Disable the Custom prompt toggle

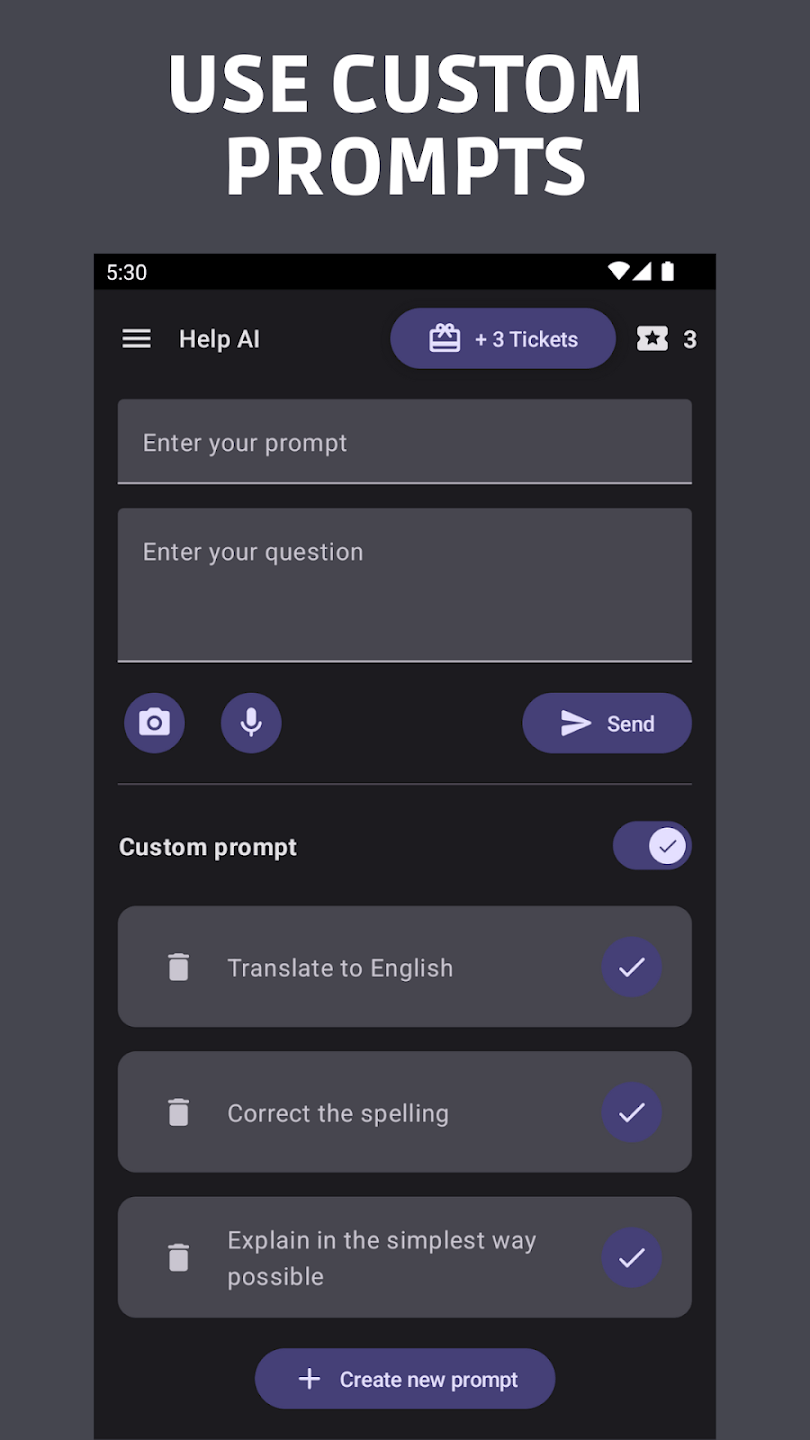[652, 845]
